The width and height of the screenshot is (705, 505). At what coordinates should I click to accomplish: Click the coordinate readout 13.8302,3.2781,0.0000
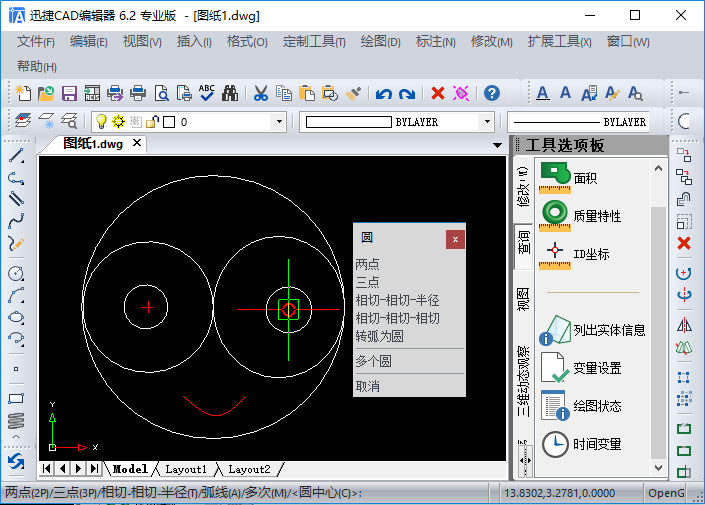click(x=559, y=493)
